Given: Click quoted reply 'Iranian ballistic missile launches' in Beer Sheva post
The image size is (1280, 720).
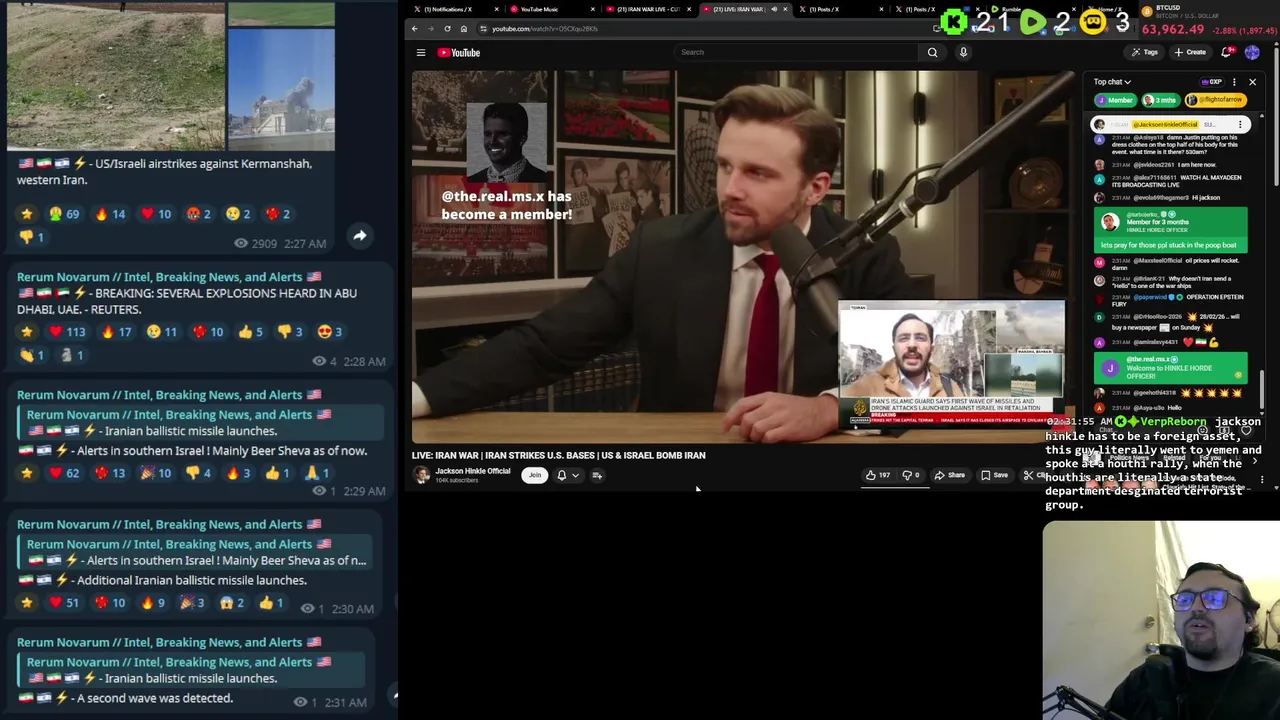Looking at the screenshot, I should (200, 422).
